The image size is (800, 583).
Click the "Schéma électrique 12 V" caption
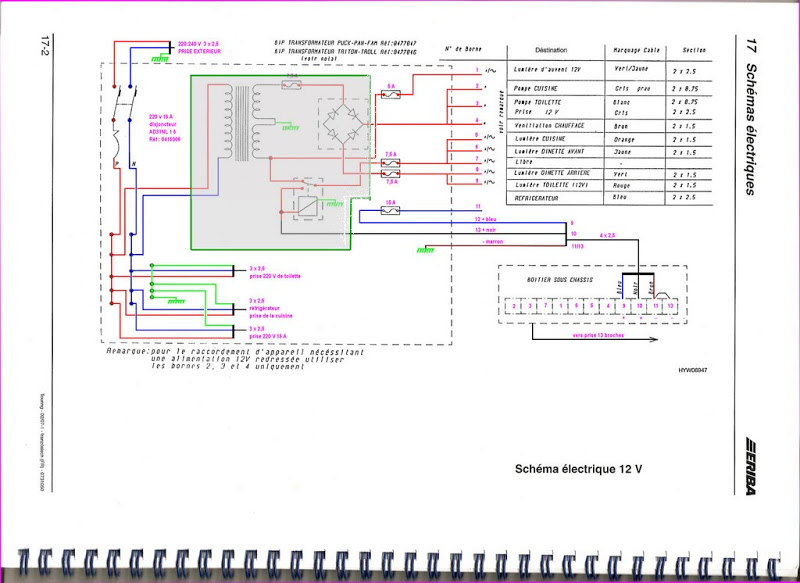click(x=579, y=469)
